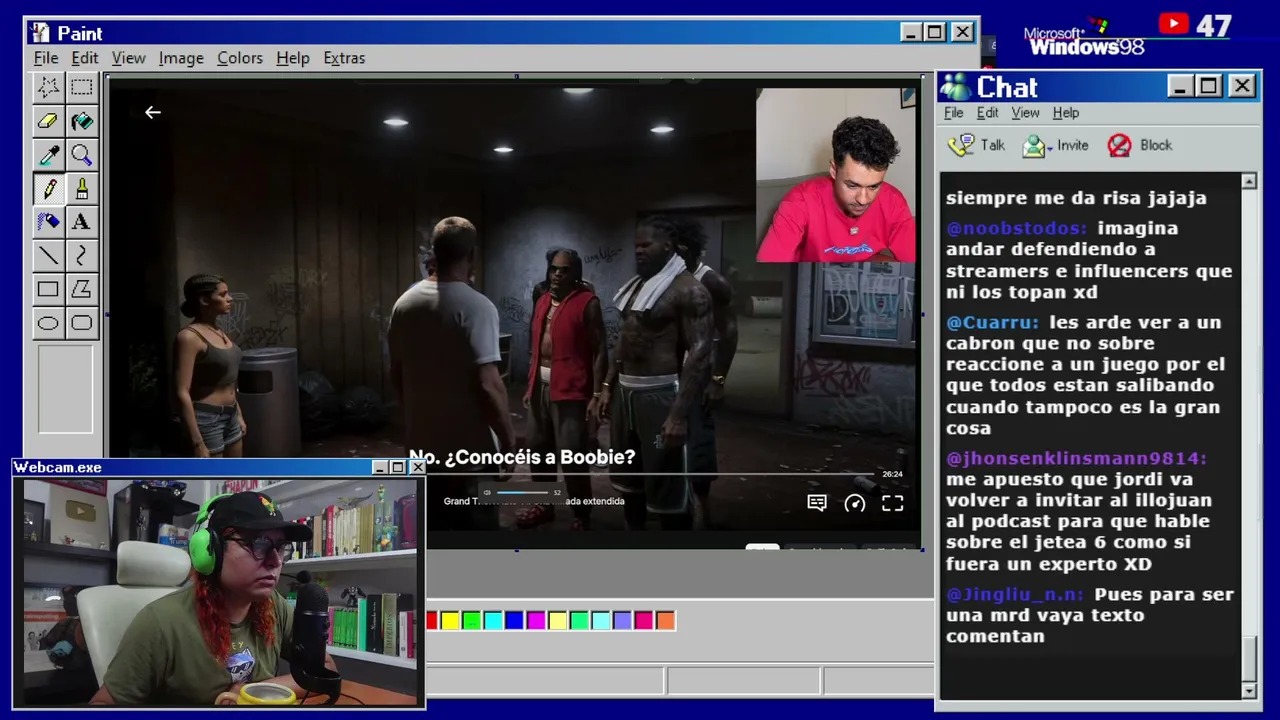
Task: Click the Block icon in Chat
Action: coord(1119,146)
